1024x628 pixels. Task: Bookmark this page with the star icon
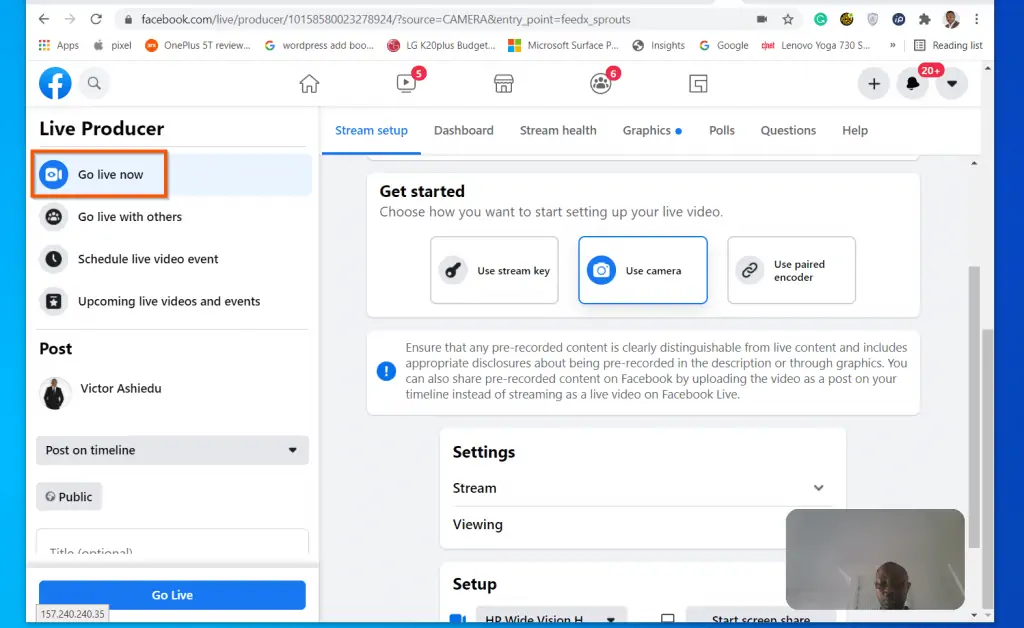[788, 20]
